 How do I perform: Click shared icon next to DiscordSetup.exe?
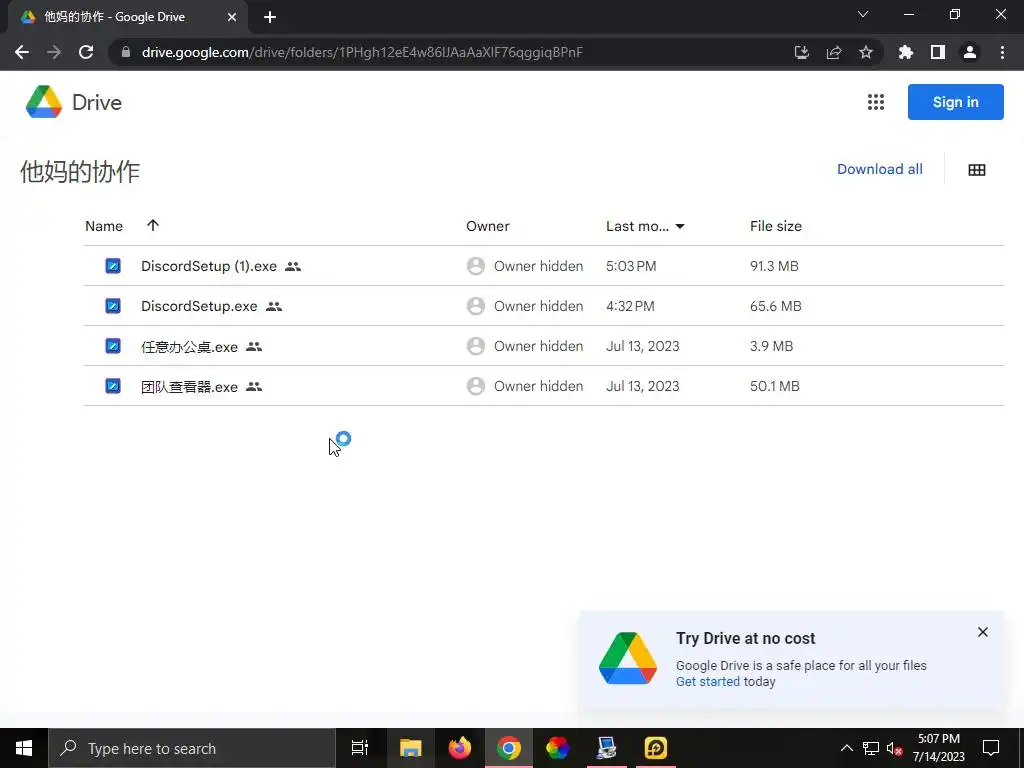point(274,306)
